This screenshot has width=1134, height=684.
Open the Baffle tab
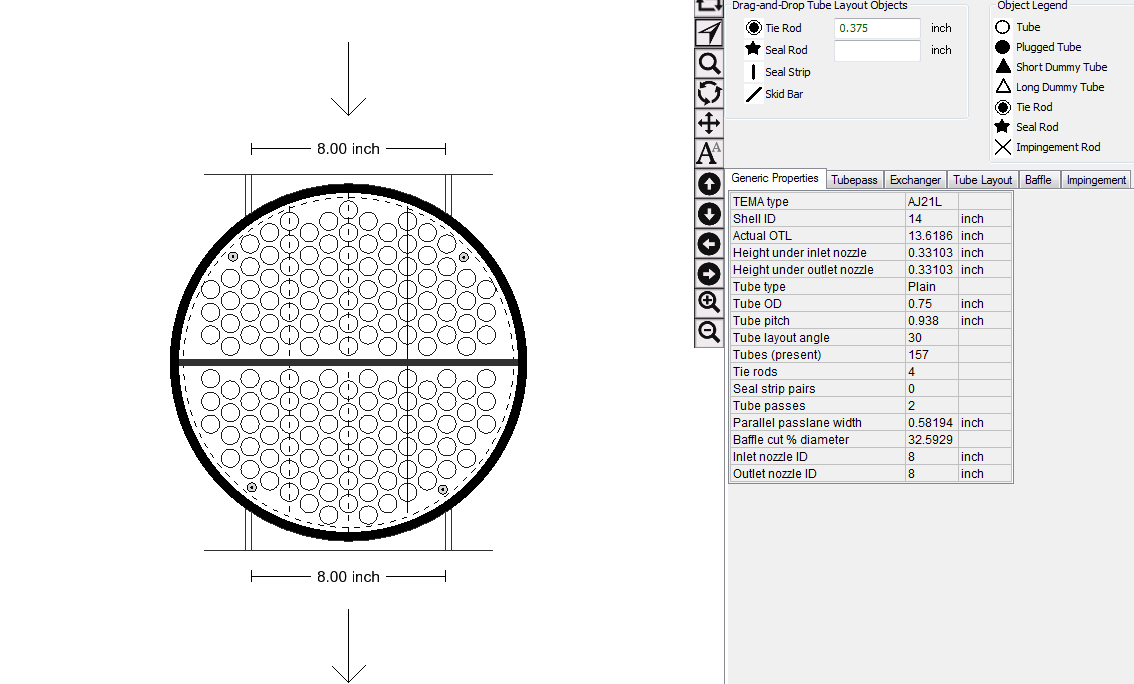(1038, 179)
